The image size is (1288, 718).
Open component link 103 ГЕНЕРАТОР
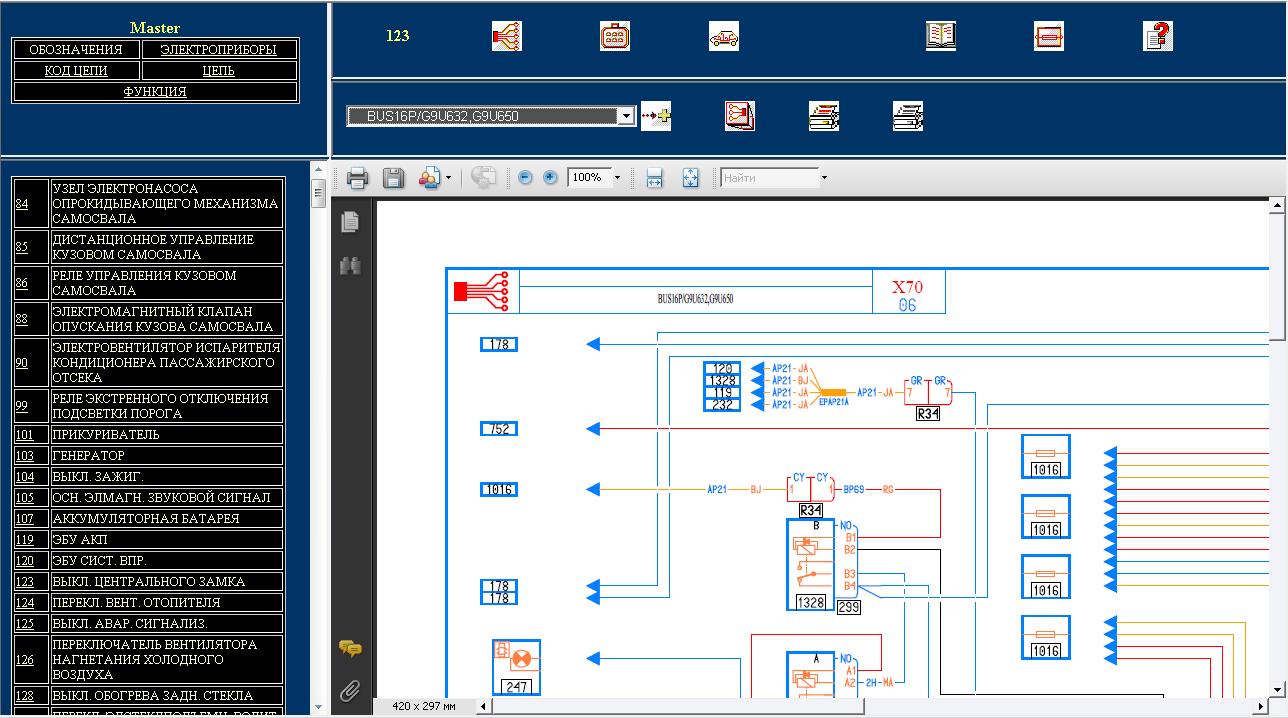pyautogui.click(x=25, y=456)
